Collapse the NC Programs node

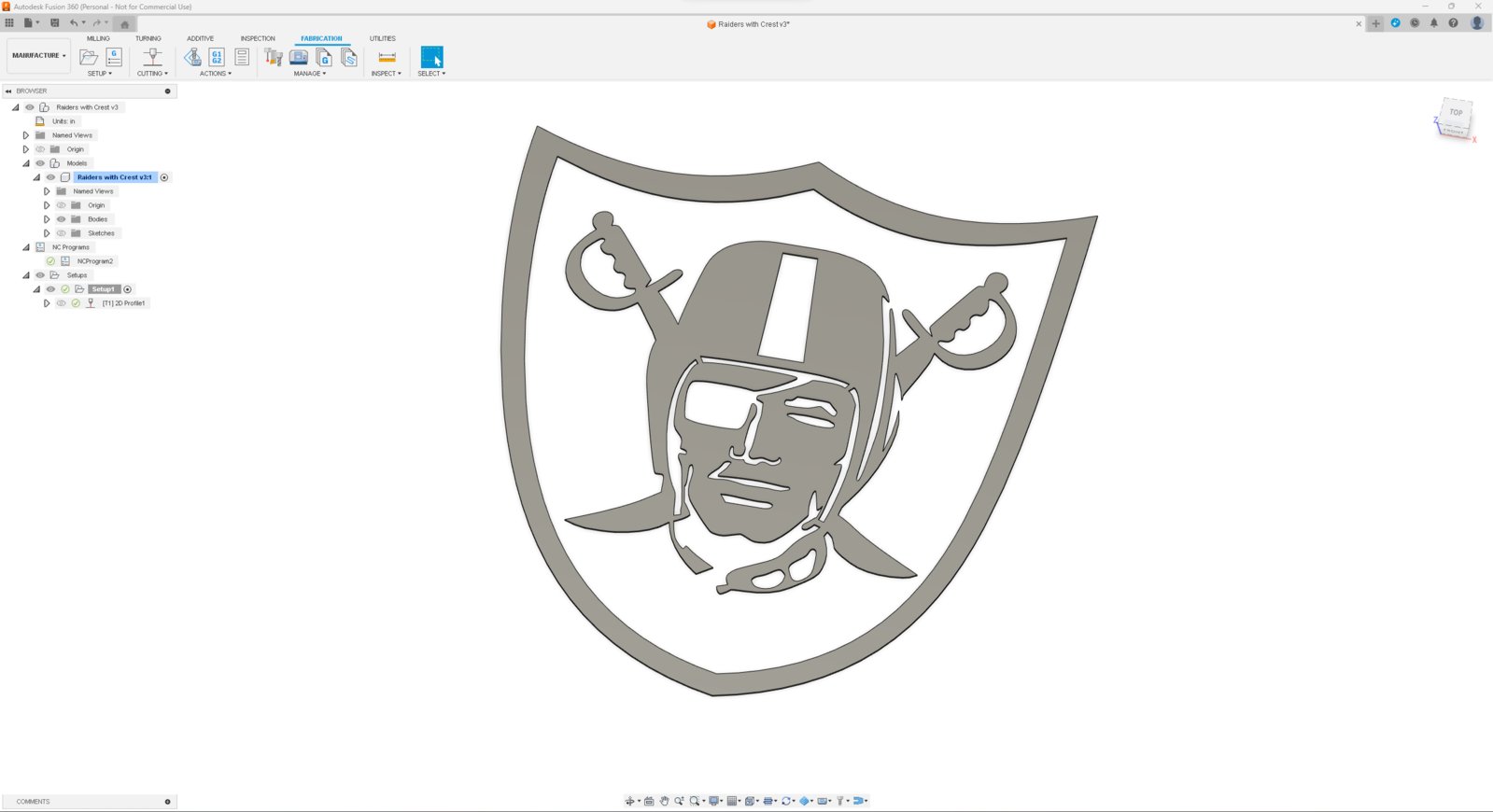[x=26, y=247]
